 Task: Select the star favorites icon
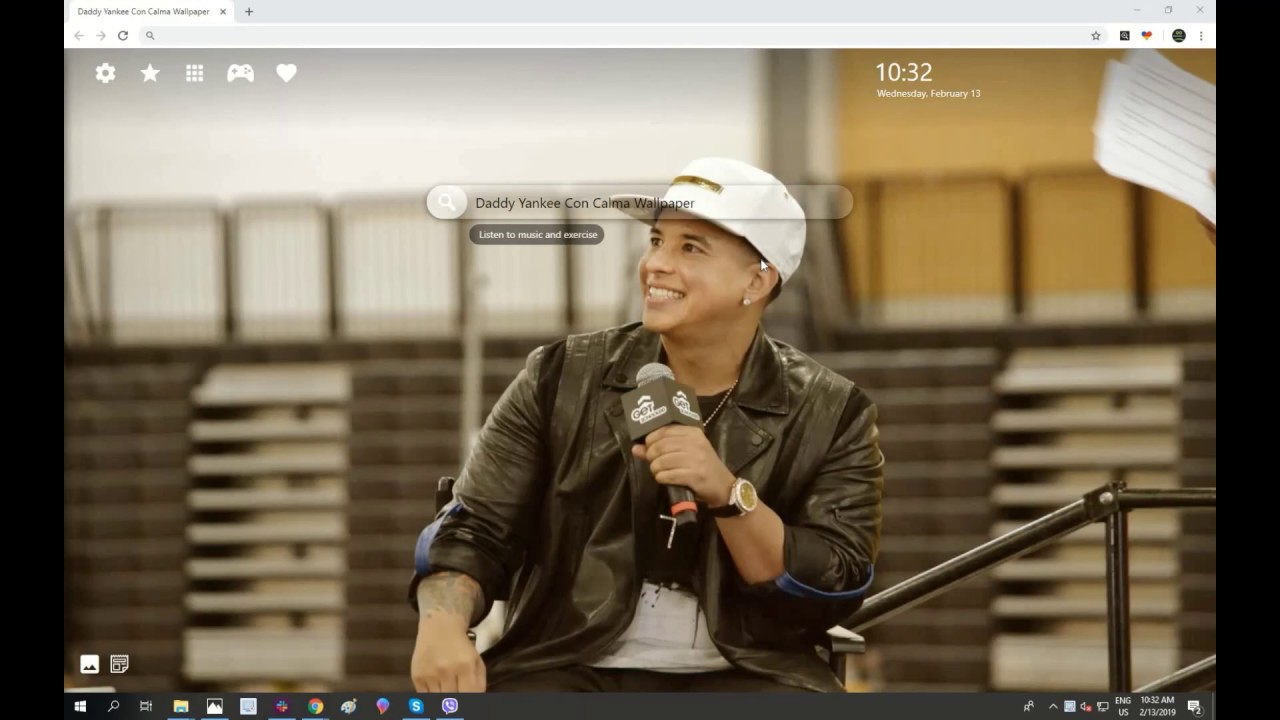click(x=149, y=72)
